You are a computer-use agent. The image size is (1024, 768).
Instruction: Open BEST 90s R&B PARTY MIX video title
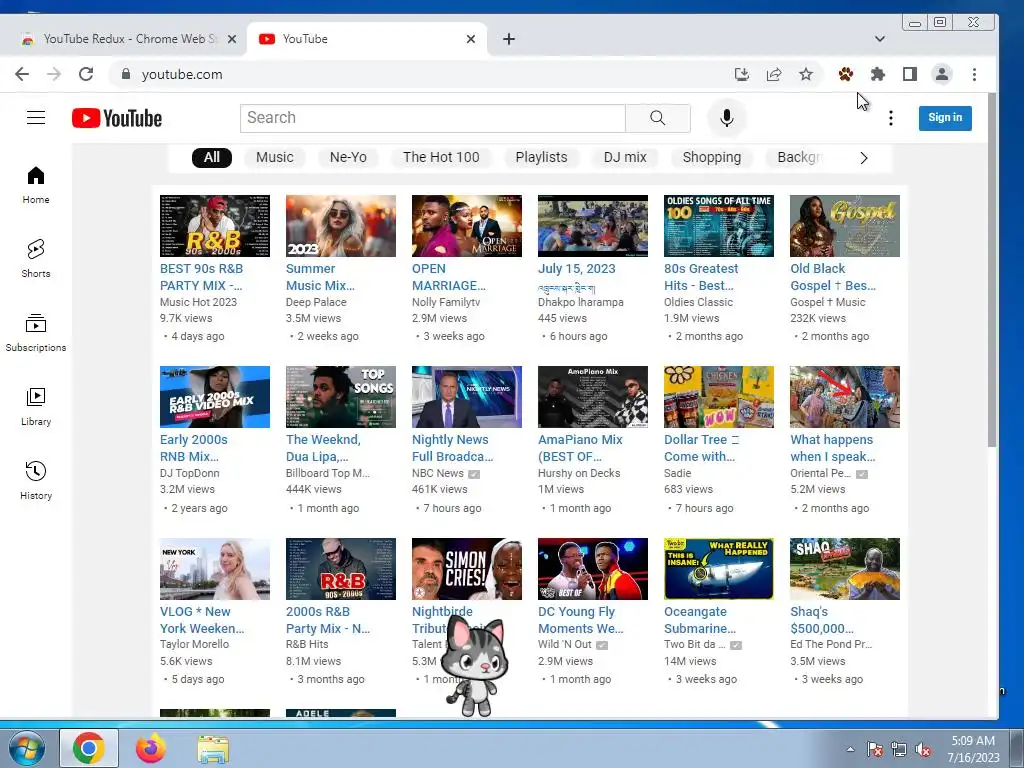coord(201,277)
